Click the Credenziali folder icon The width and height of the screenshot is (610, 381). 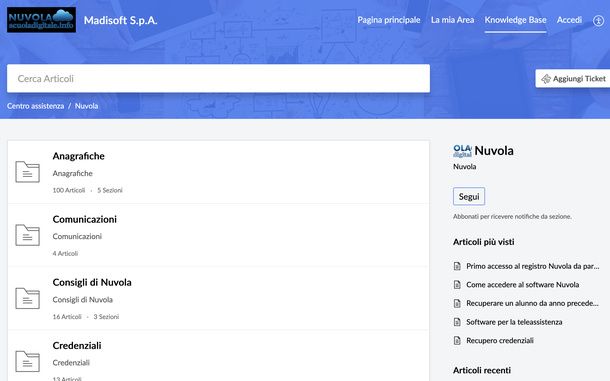click(x=27, y=361)
